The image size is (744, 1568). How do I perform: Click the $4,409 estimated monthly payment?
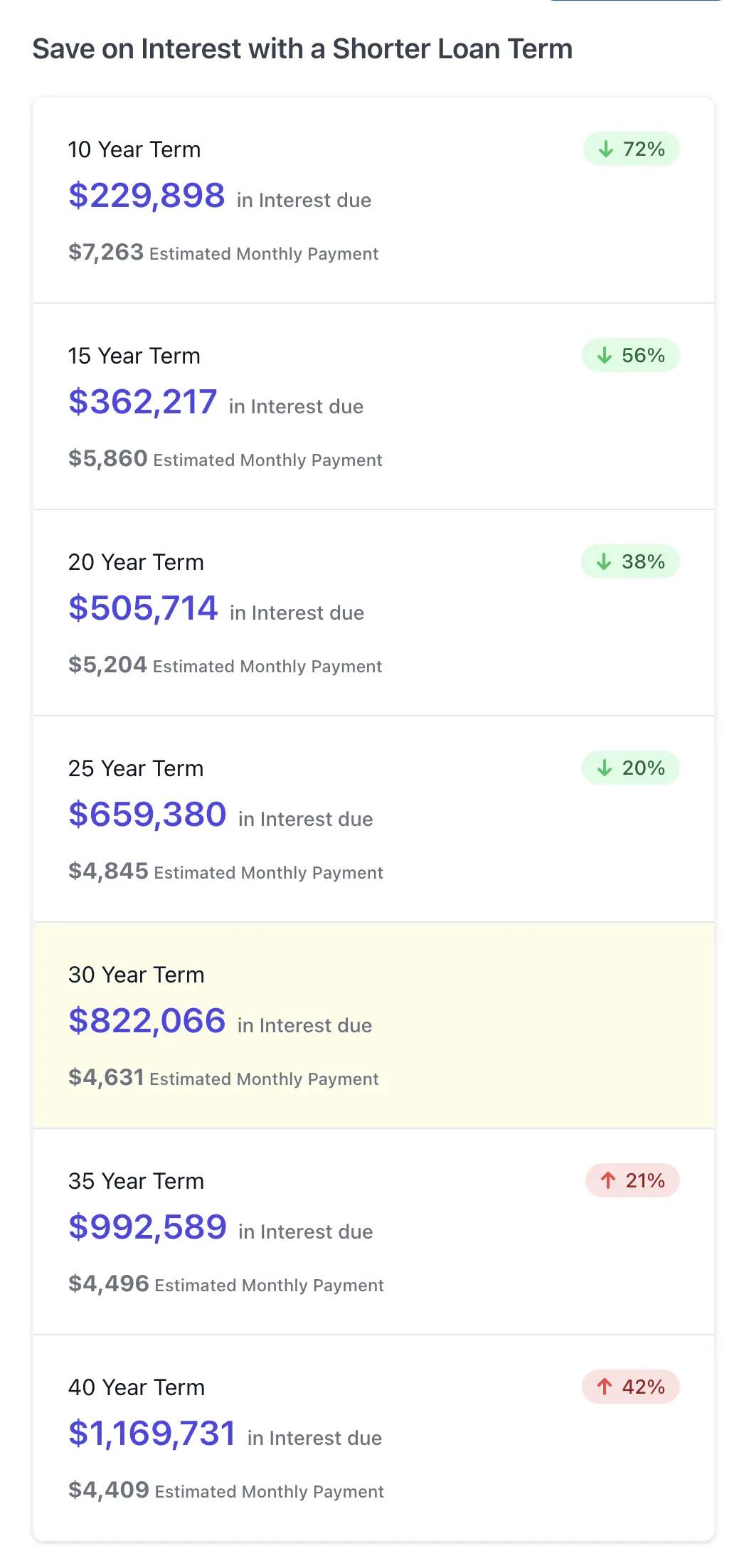click(x=109, y=1490)
